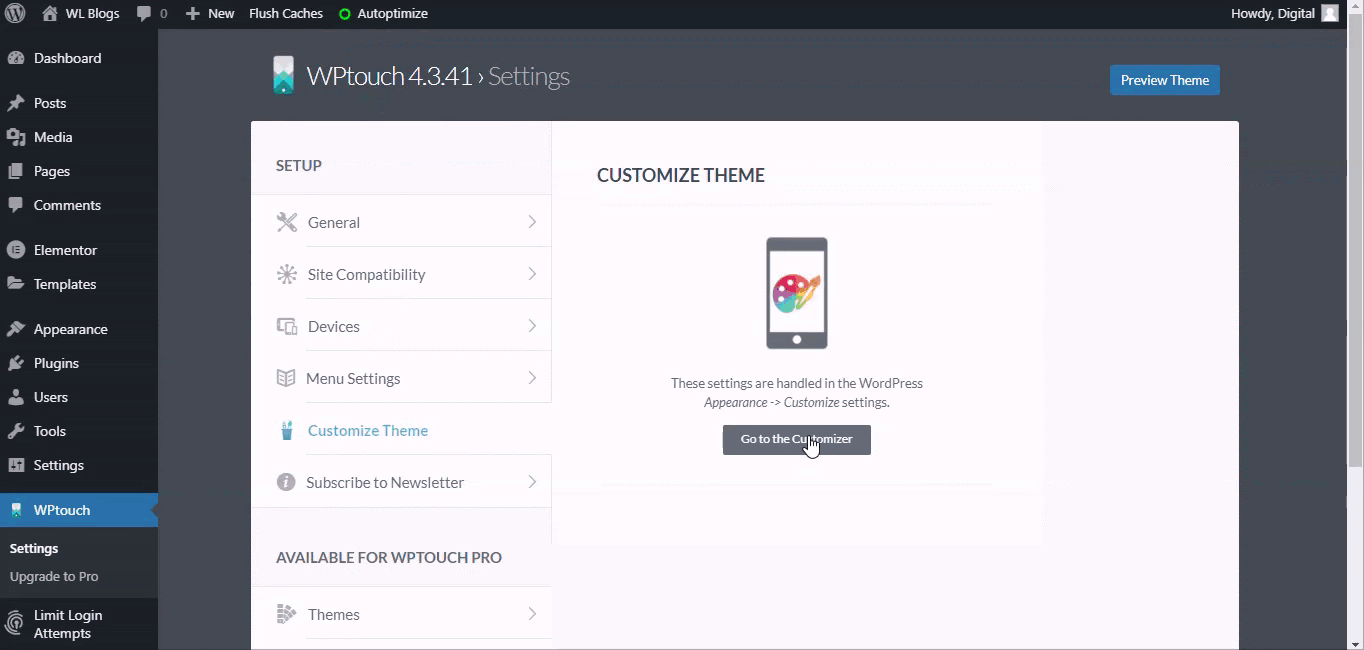The height and width of the screenshot is (650, 1364).
Task: Open the General settings section
Action: pyautogui.click(x=401, y=222)
